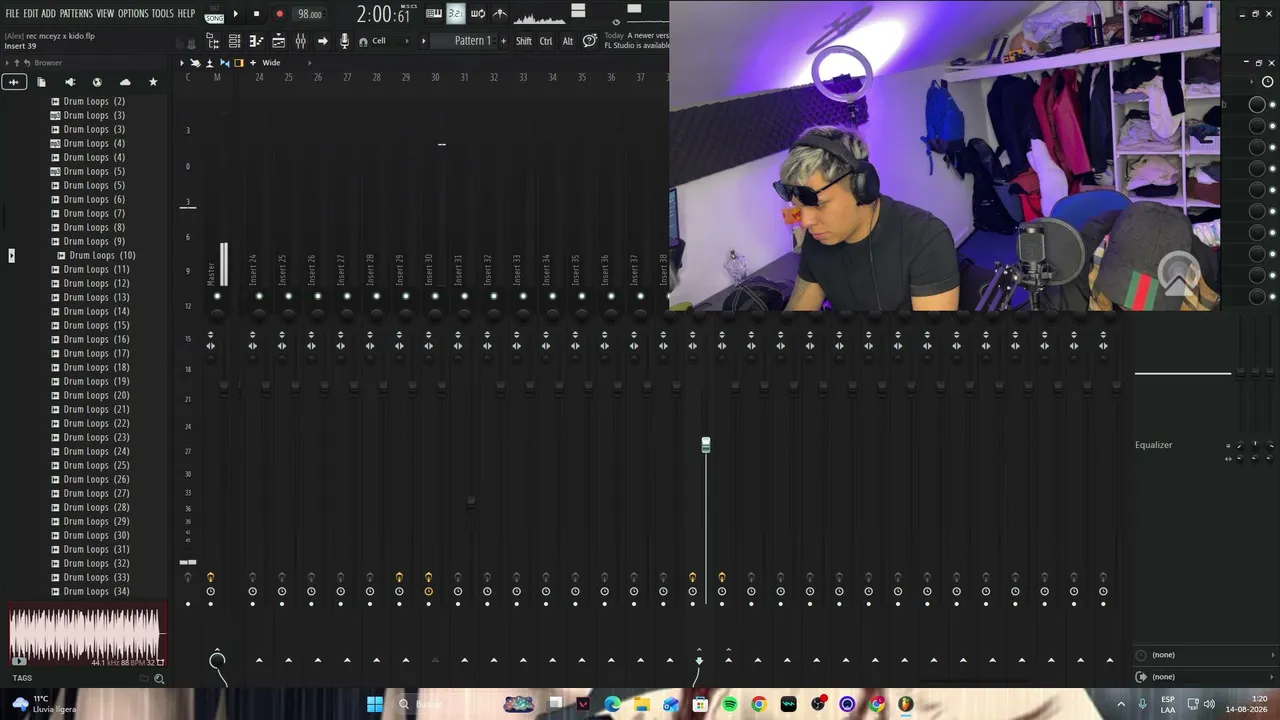Image resolution: width=1280 pixels, height=720 pixels.
Task: Mute Insert 30 using its green LED
Action: [435, 296]
